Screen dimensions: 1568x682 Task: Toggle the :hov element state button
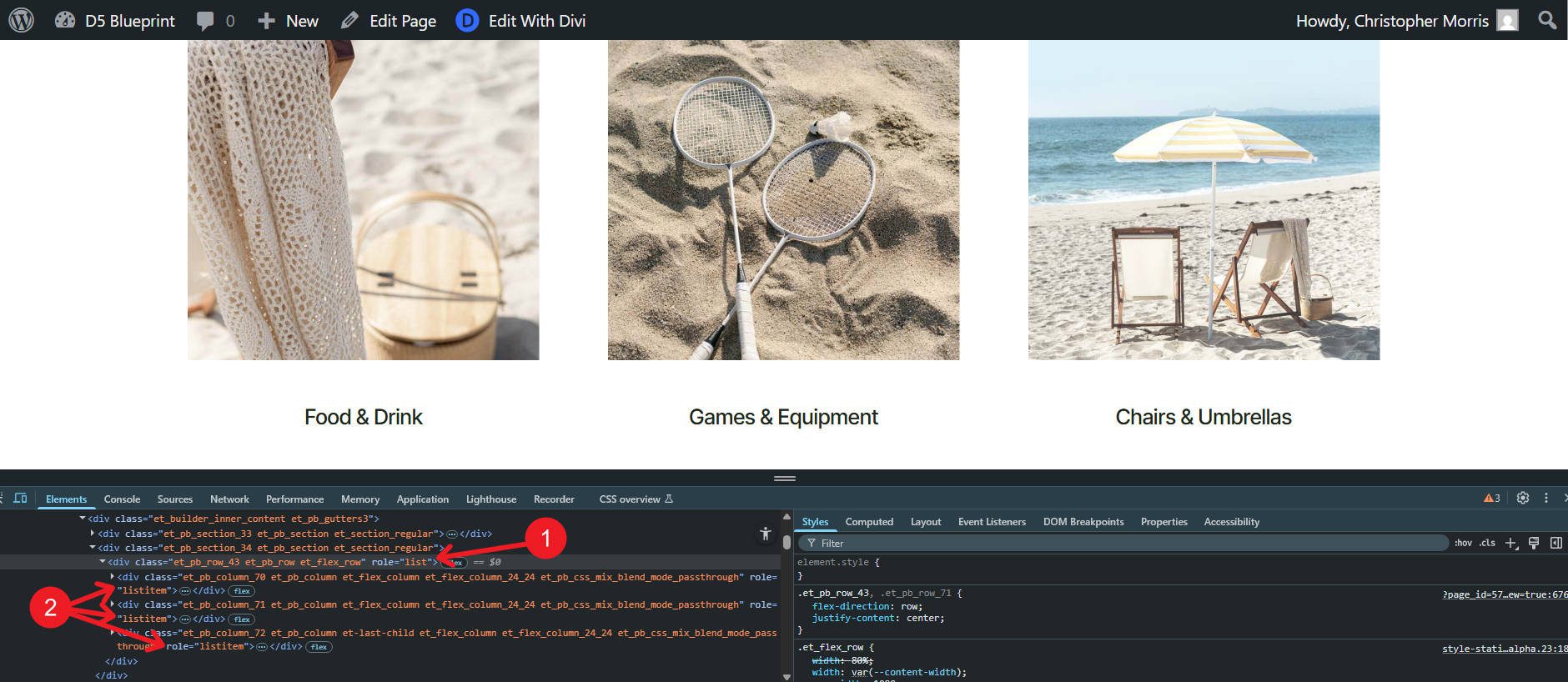(1463, 543)
